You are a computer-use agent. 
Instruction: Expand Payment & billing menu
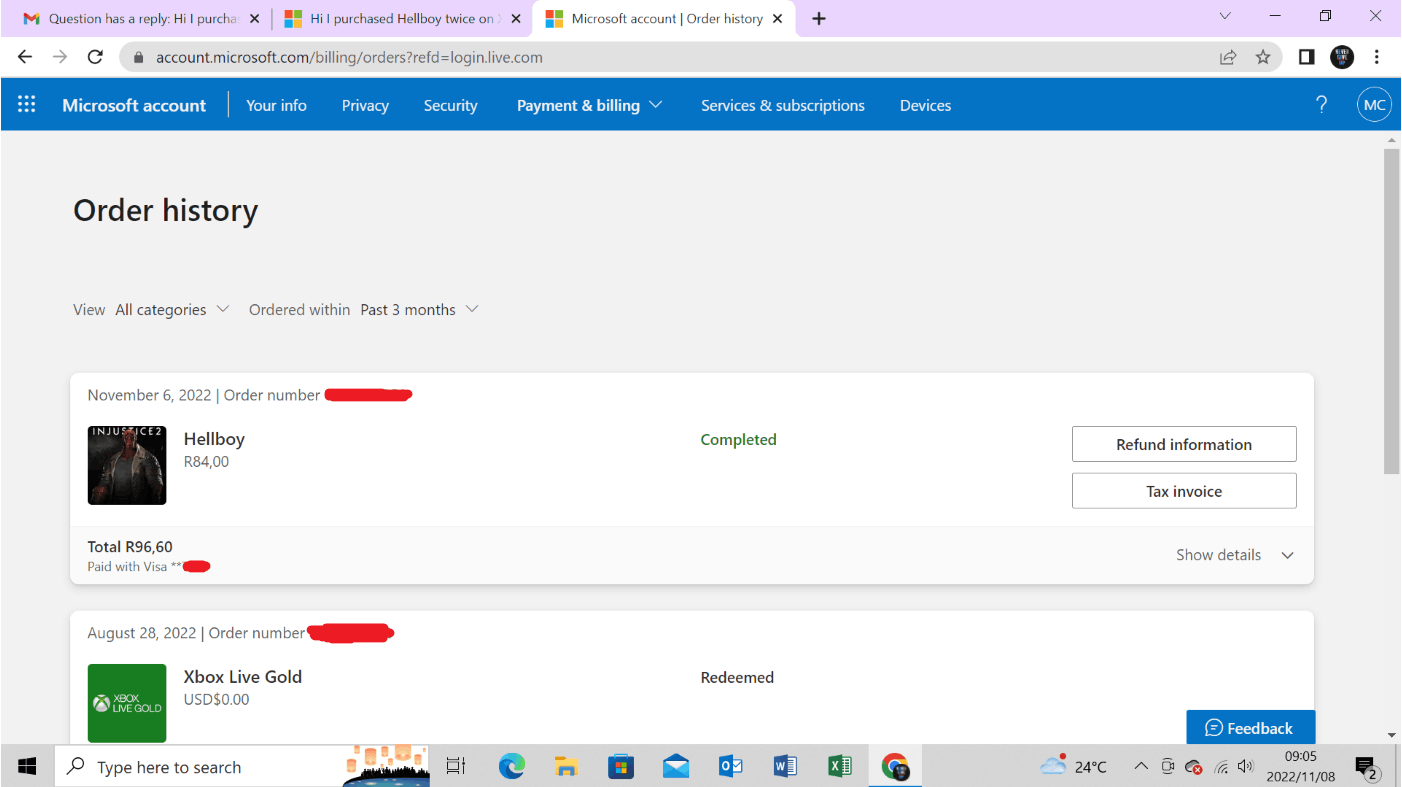click(x=589, y=105)
